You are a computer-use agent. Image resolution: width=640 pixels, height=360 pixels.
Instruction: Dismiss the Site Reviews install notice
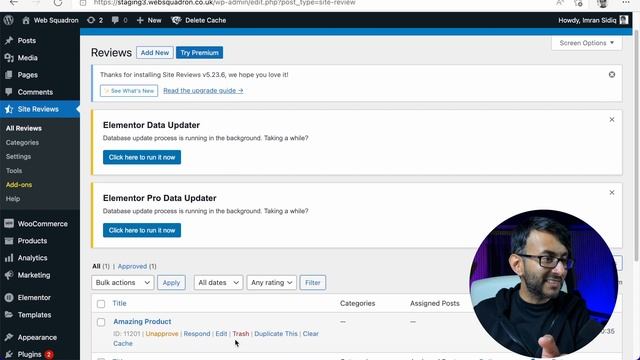click(x=612, y=75)
